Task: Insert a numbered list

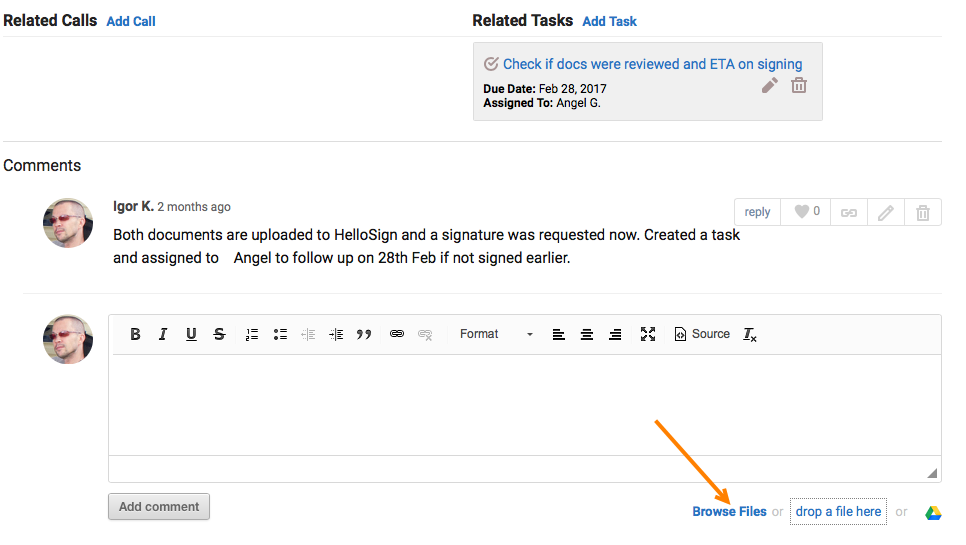Action: [251, 334]
